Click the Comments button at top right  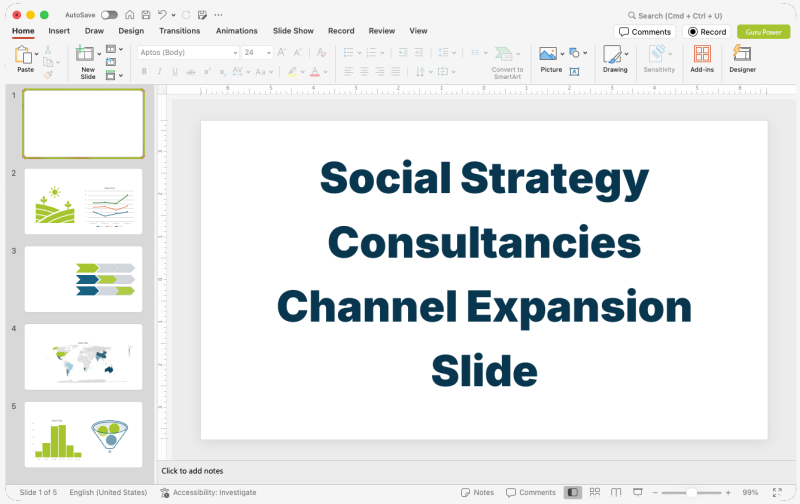[x=644, y=32]
